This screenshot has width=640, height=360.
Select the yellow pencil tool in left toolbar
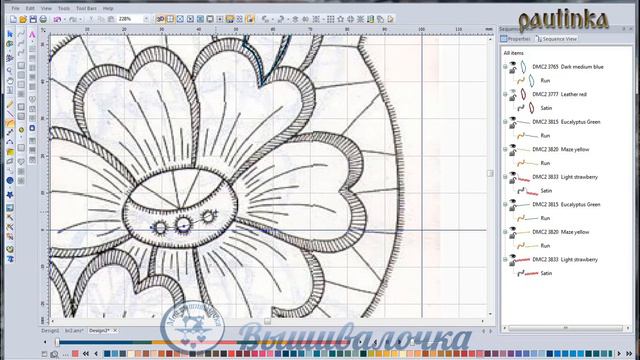point(10,105)
